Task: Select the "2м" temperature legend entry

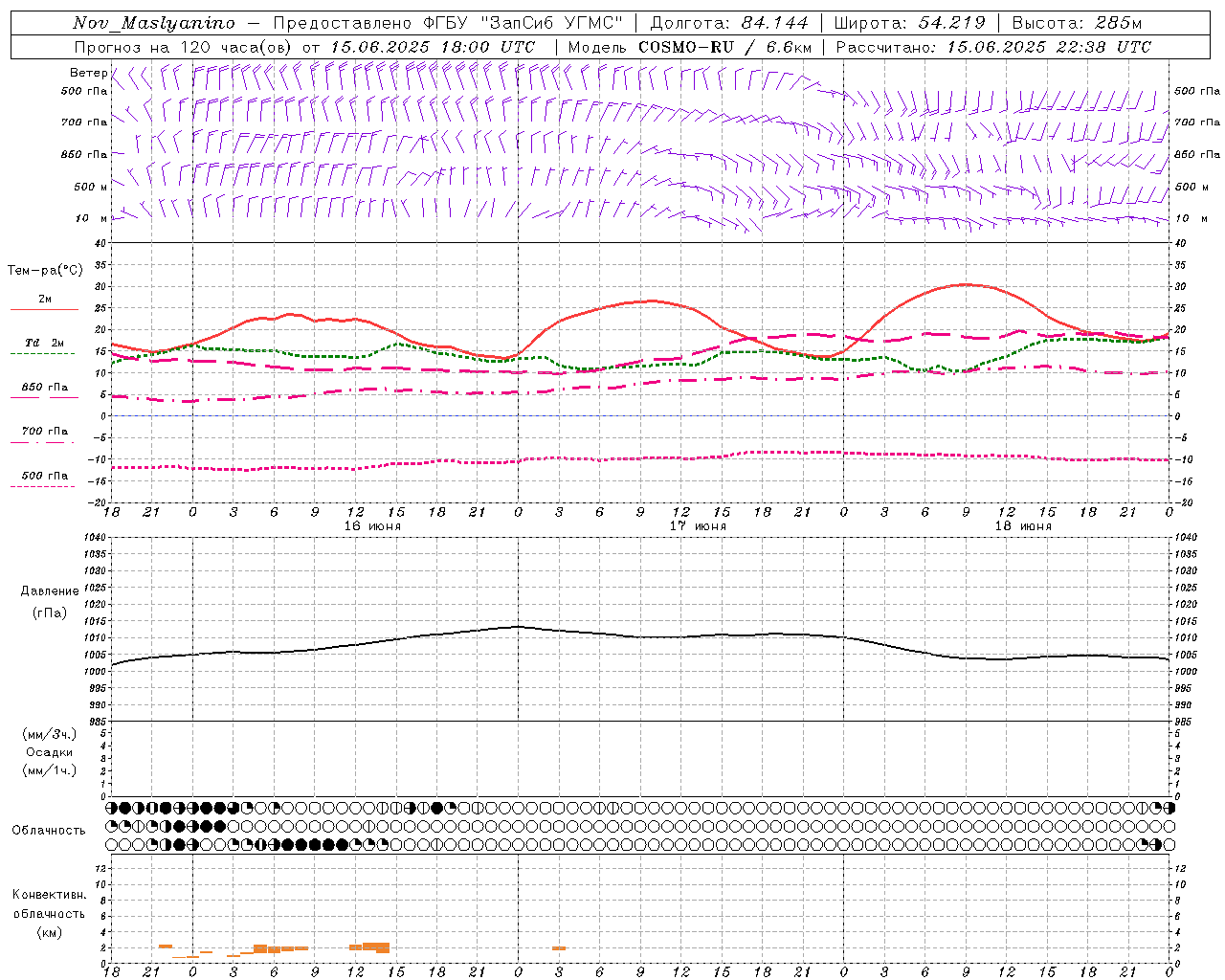Action: [45, 299]
